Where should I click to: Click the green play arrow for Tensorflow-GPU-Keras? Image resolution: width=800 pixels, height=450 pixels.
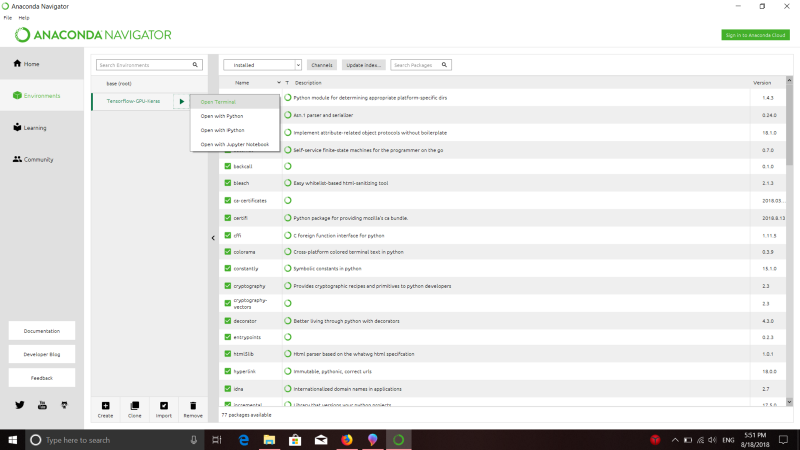point(182,102)
